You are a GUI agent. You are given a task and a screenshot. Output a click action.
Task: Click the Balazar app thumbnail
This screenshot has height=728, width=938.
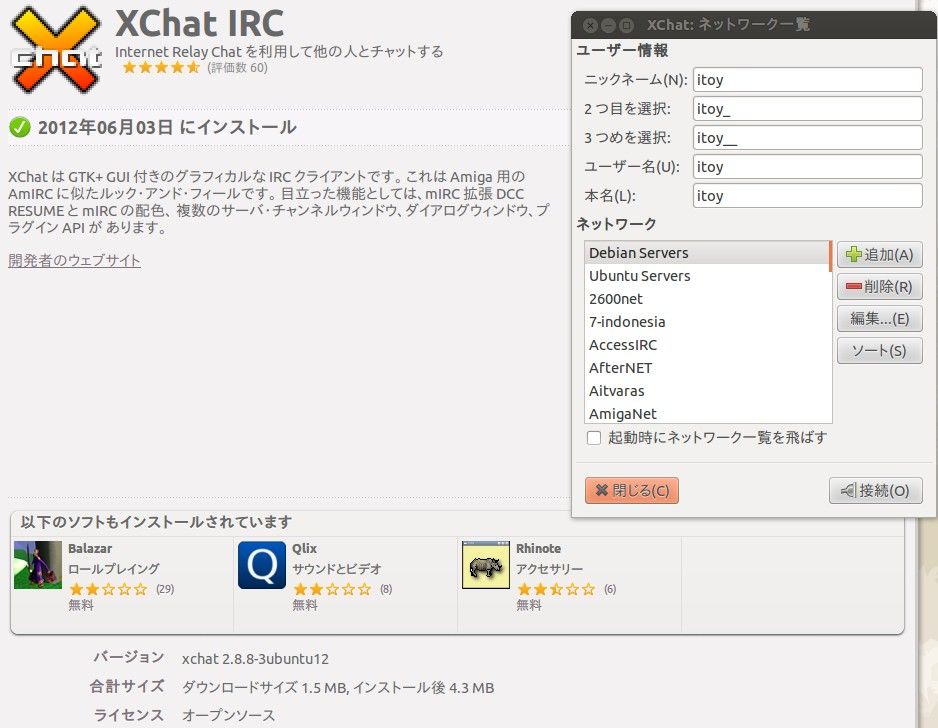tap(38, 565)
